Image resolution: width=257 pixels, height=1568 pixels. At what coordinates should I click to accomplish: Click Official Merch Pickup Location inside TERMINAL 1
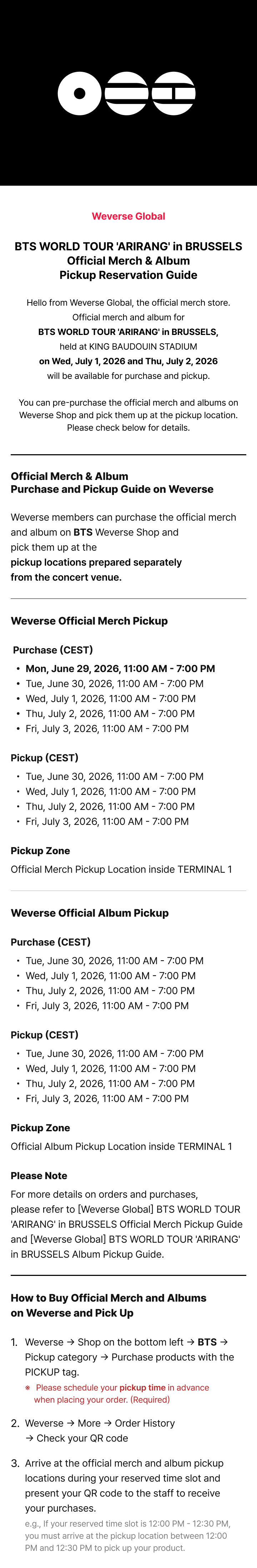point(121,869)
